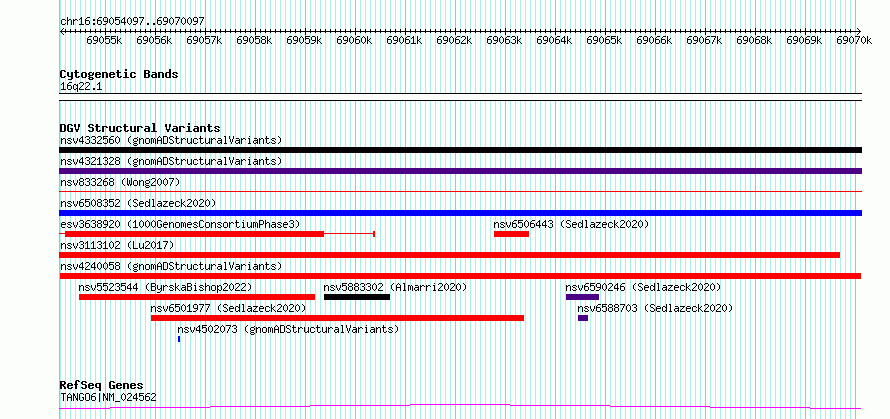Select the short red nsv6506443 bar

pos(511,234)
